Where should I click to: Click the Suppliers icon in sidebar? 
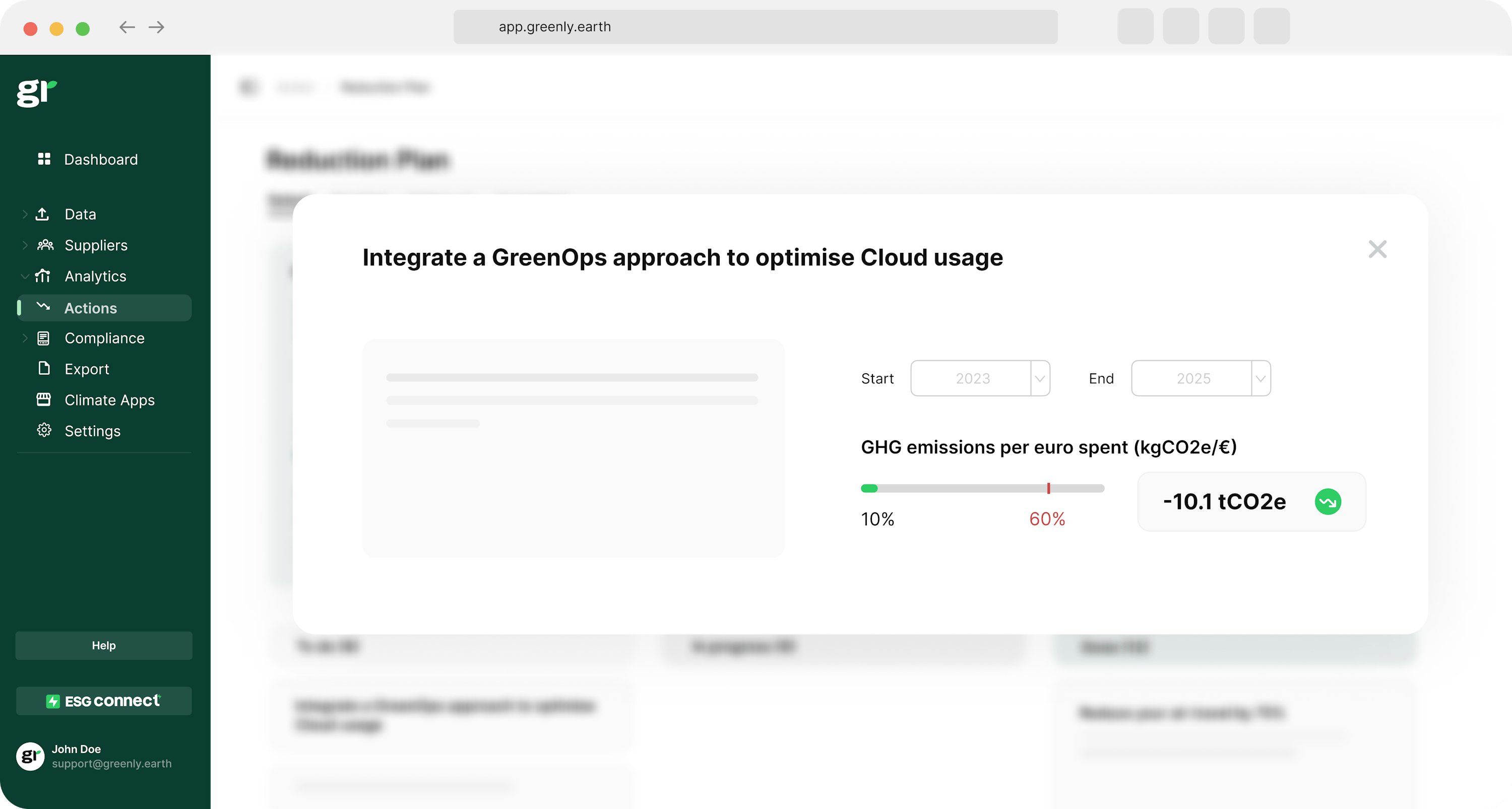point(44,245)
